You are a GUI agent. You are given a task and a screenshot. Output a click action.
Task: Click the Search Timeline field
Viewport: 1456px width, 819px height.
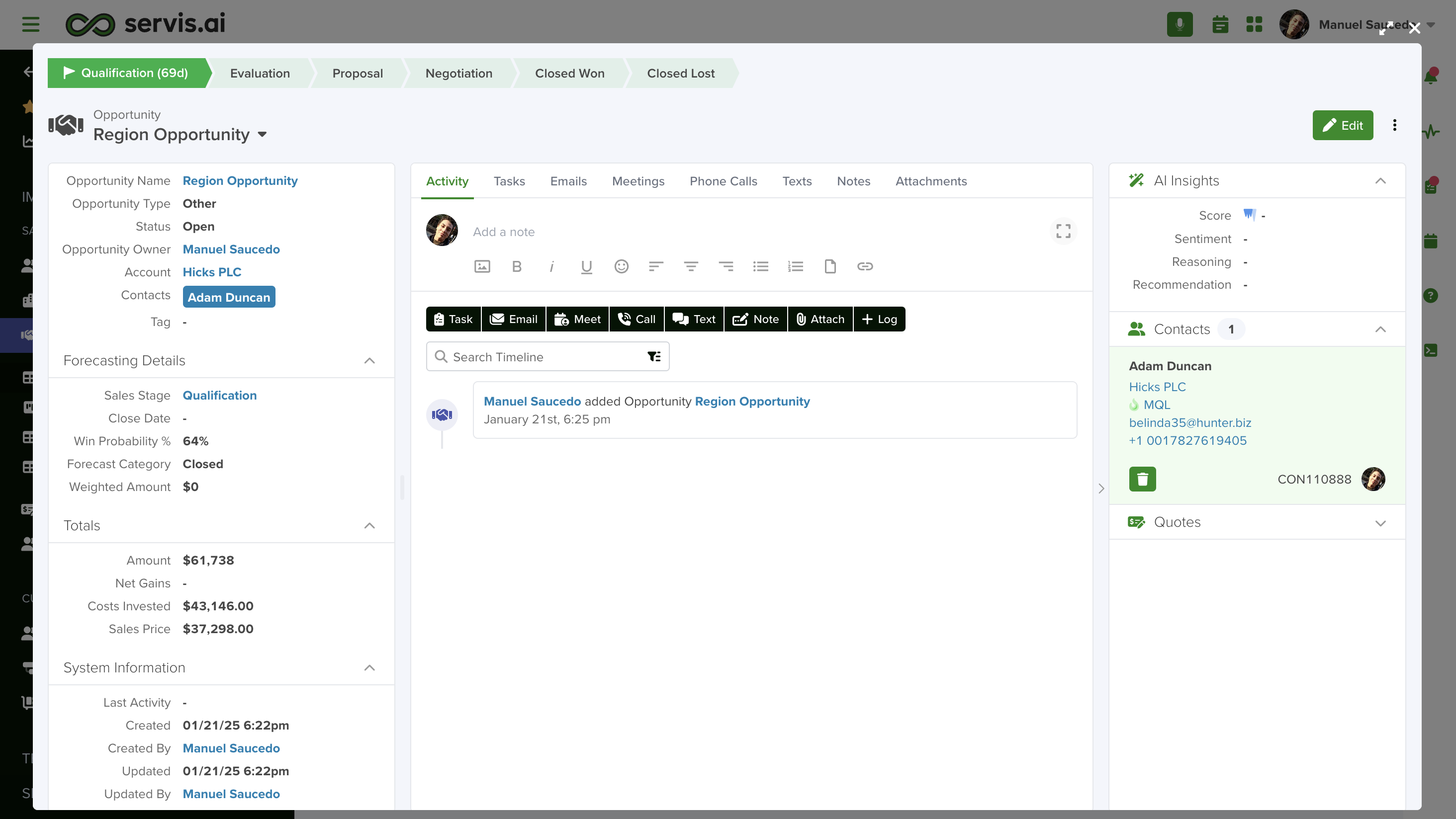[x=547, y=356]
